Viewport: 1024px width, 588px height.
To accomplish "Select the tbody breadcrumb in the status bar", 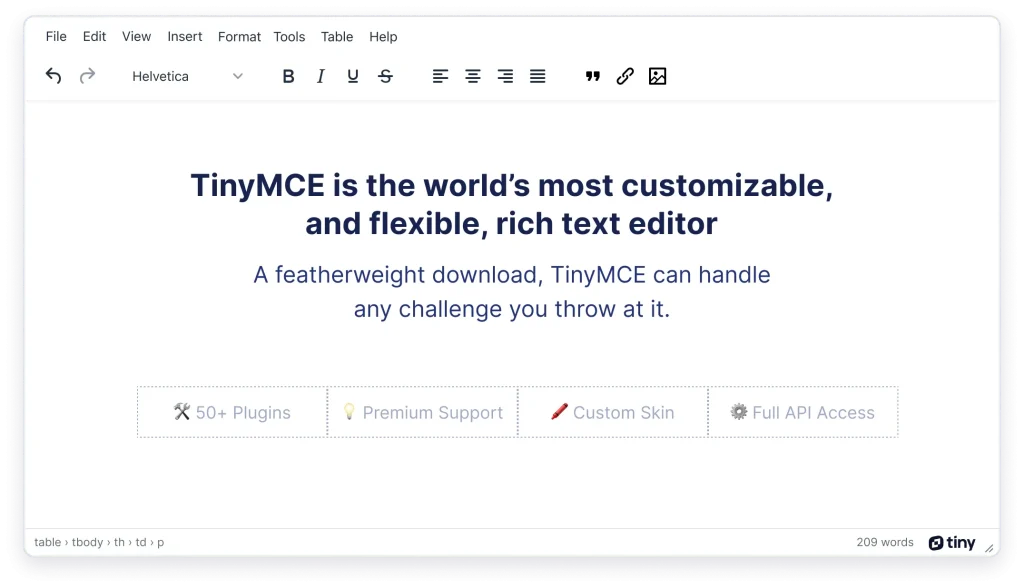I will point(87,542).
